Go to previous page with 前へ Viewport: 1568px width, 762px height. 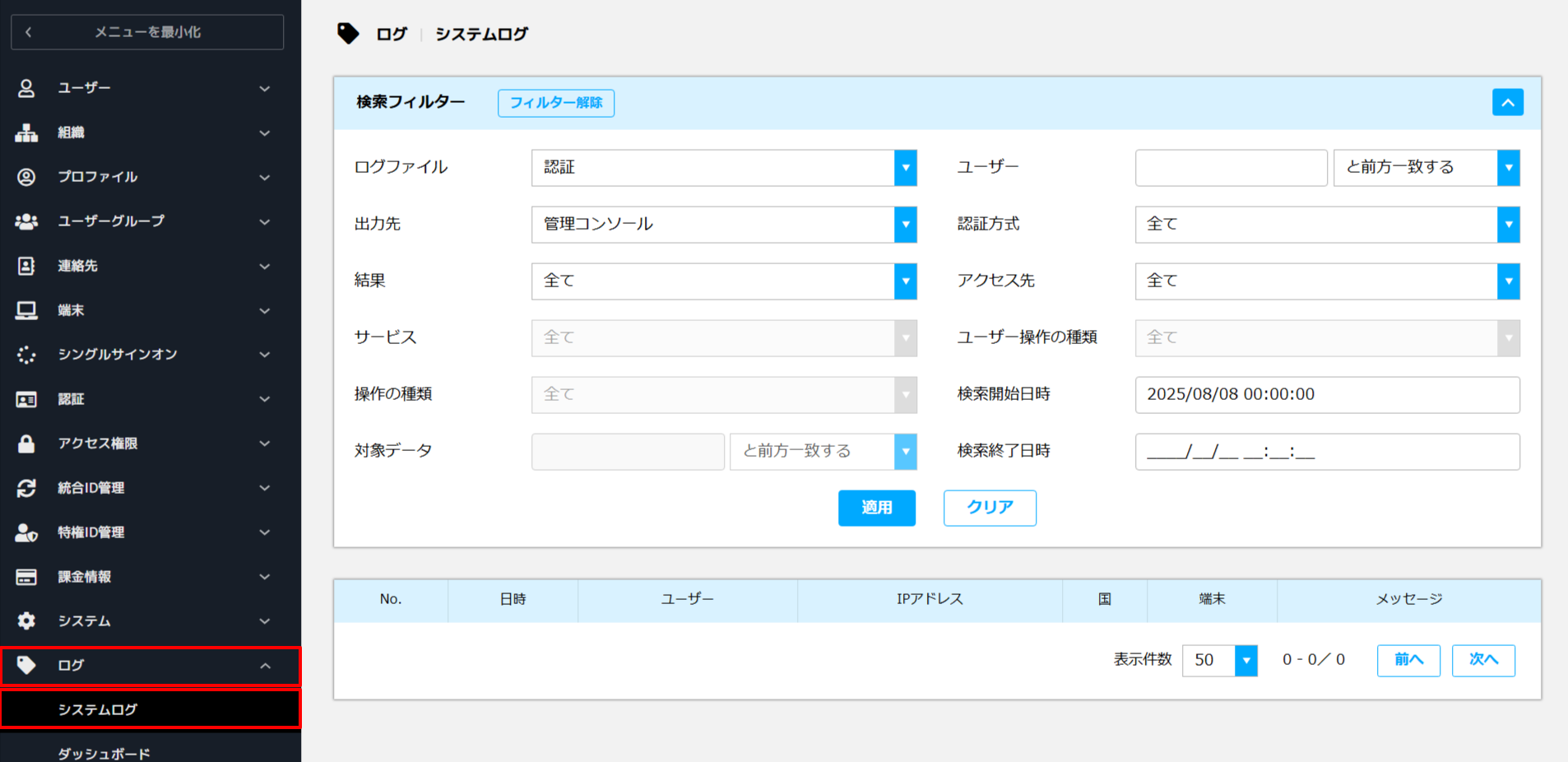[x=1408, y=660]
